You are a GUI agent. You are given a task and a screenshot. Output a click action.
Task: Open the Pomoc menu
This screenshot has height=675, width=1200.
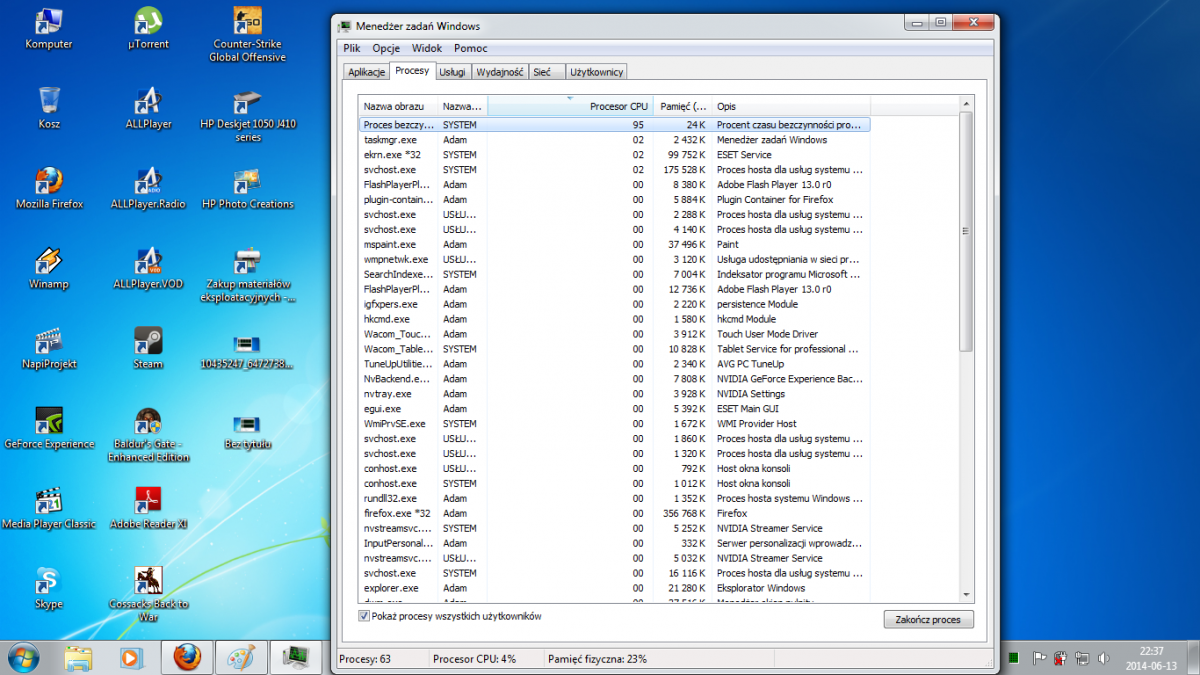(471, 48)
